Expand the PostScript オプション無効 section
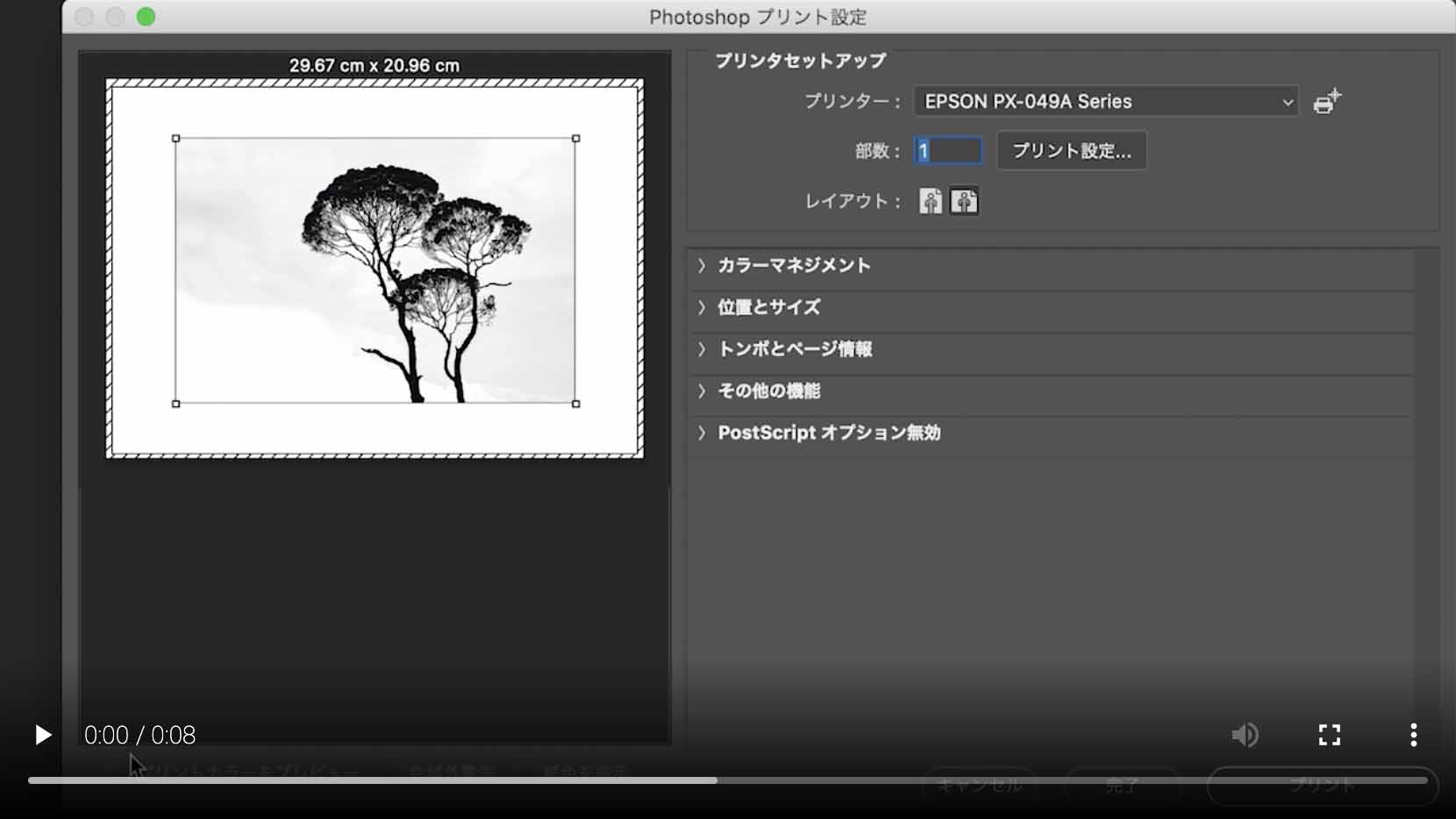Screen dimensions: 1456x819 coord(1051,433)
